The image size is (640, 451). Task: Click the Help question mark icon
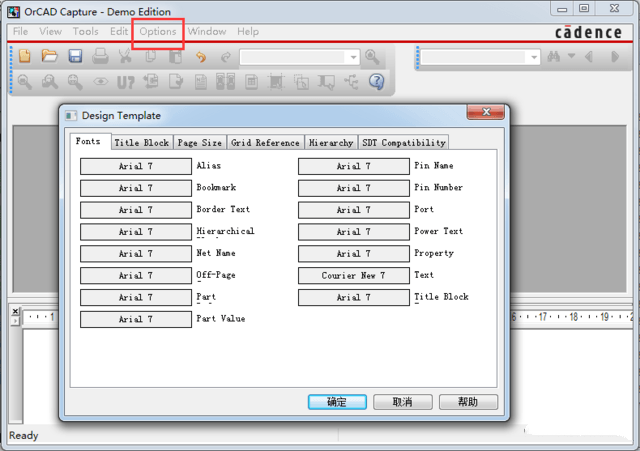click(x=376, y=82)
